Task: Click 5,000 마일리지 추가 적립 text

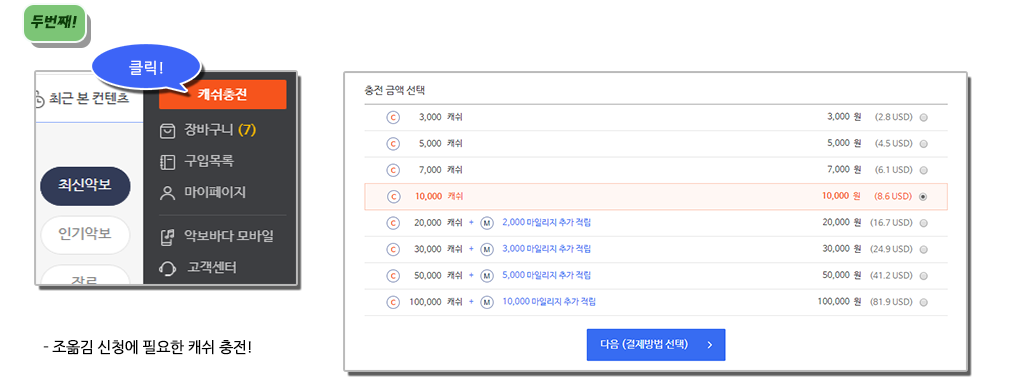Action: point(546,276)
